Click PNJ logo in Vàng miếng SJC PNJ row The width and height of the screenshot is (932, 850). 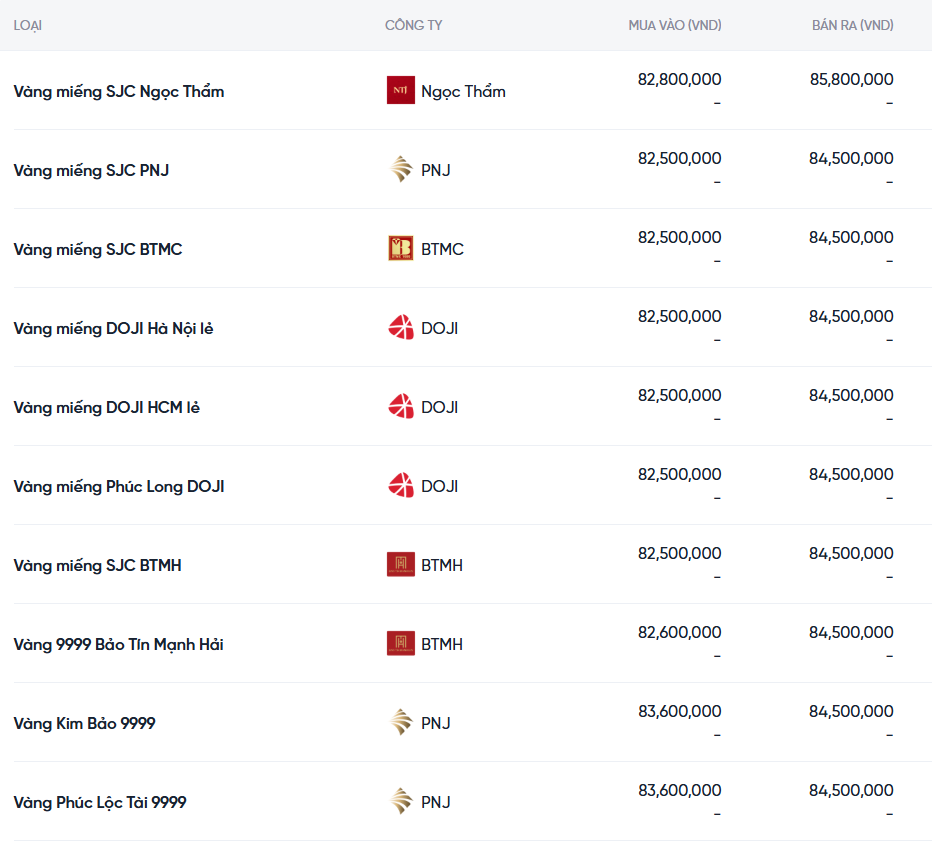[401, 169]
